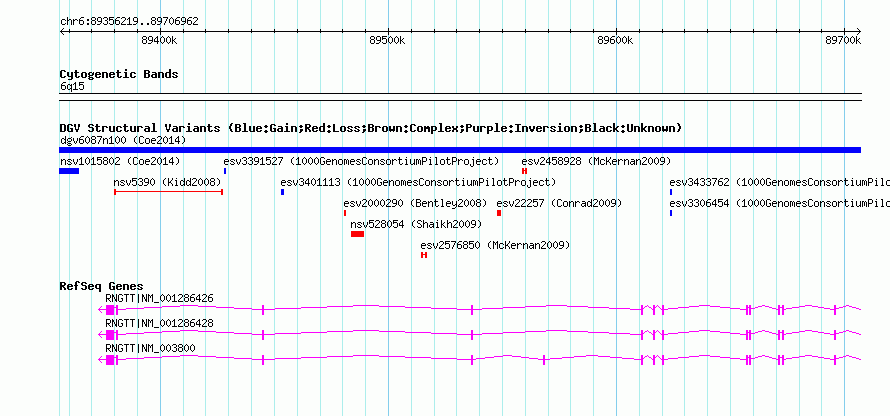Select esv22257 (Conrad2009) label
The image size is (890, 416).
559,203
